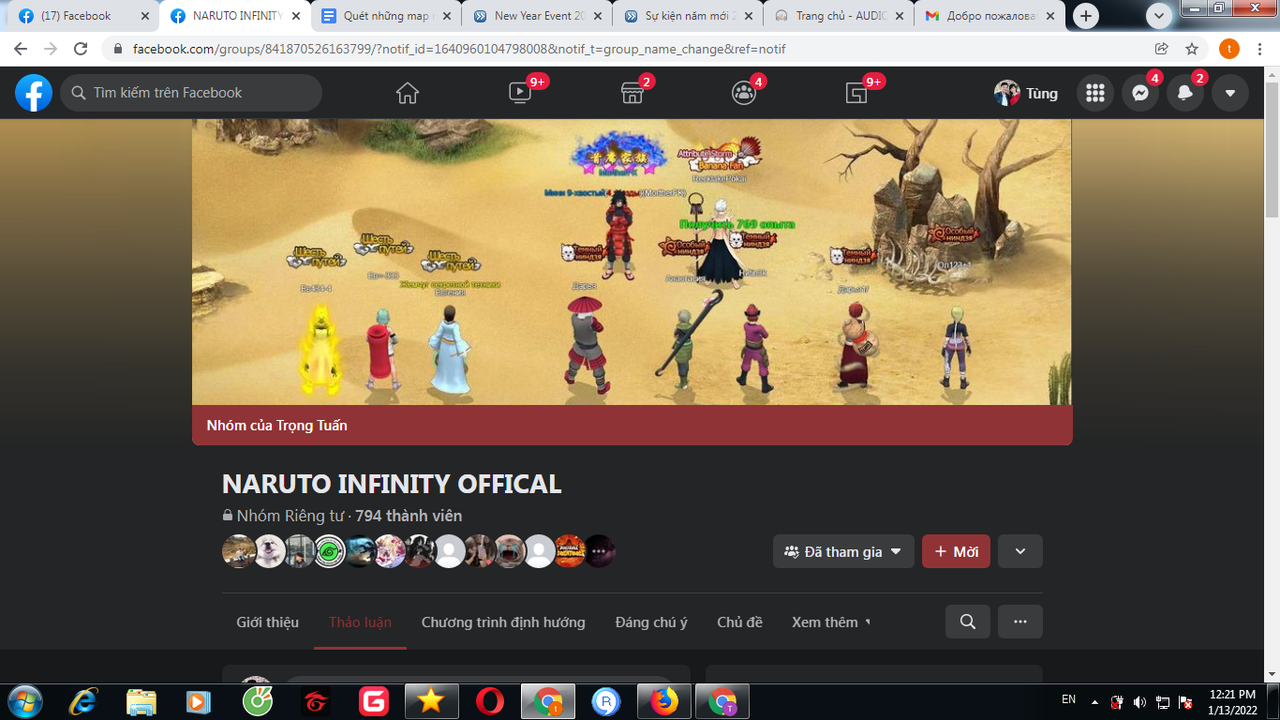Viewport: 1280px width, 720px height.
Task: Open the Đáng chú ý tab
Action: (x=651, y=622)
